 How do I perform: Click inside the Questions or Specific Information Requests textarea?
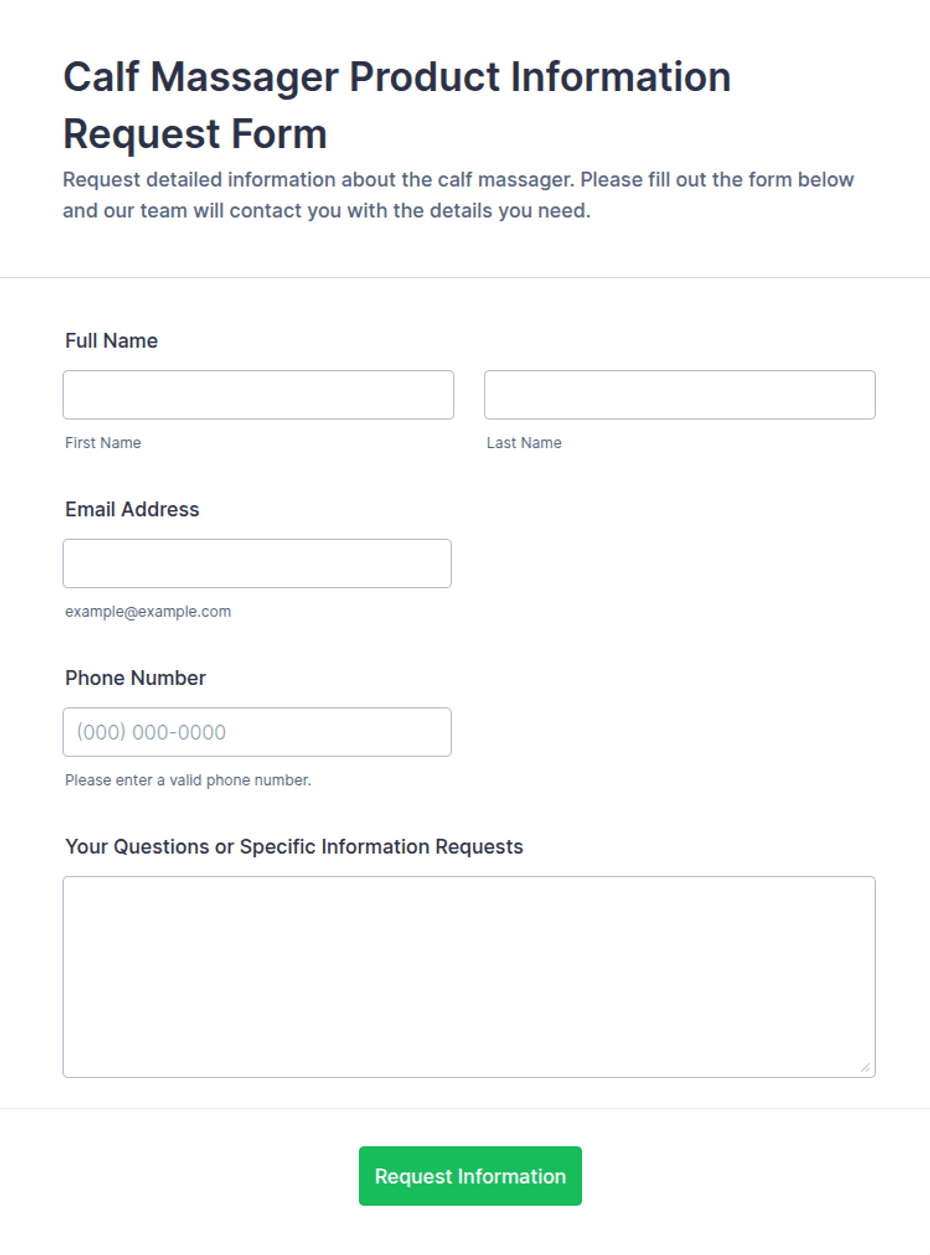click(469, 977)
